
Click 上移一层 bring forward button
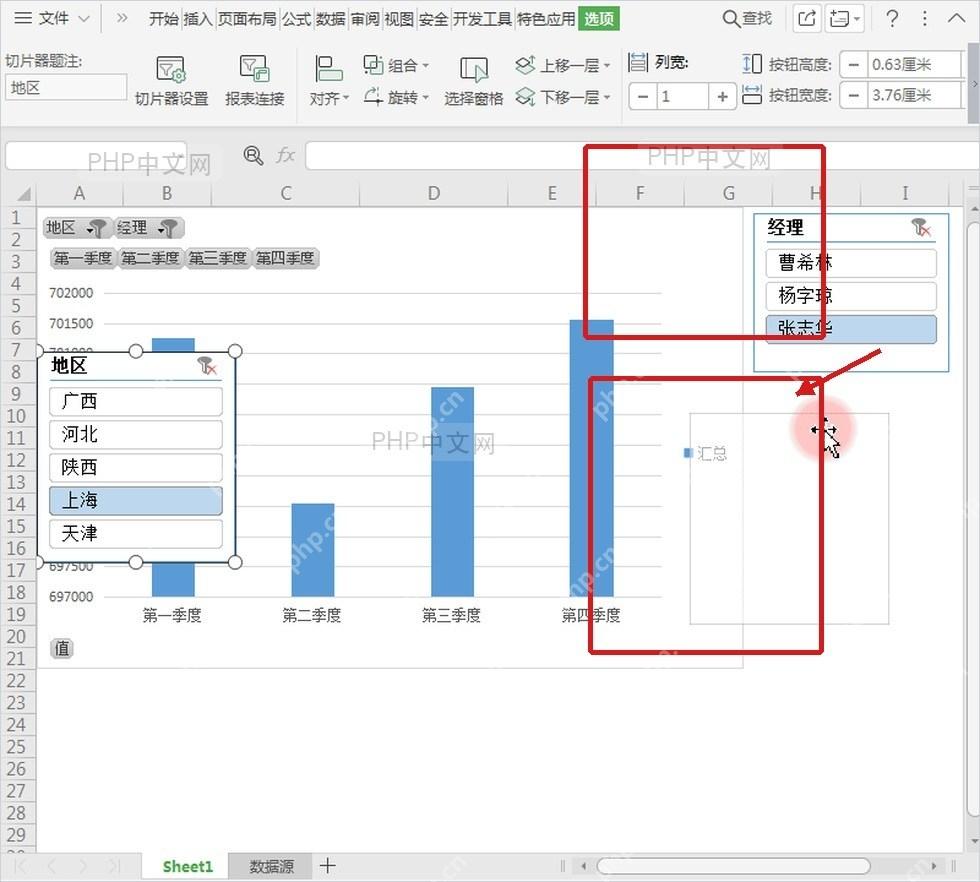pyautogui.click(x=562, y=65)
